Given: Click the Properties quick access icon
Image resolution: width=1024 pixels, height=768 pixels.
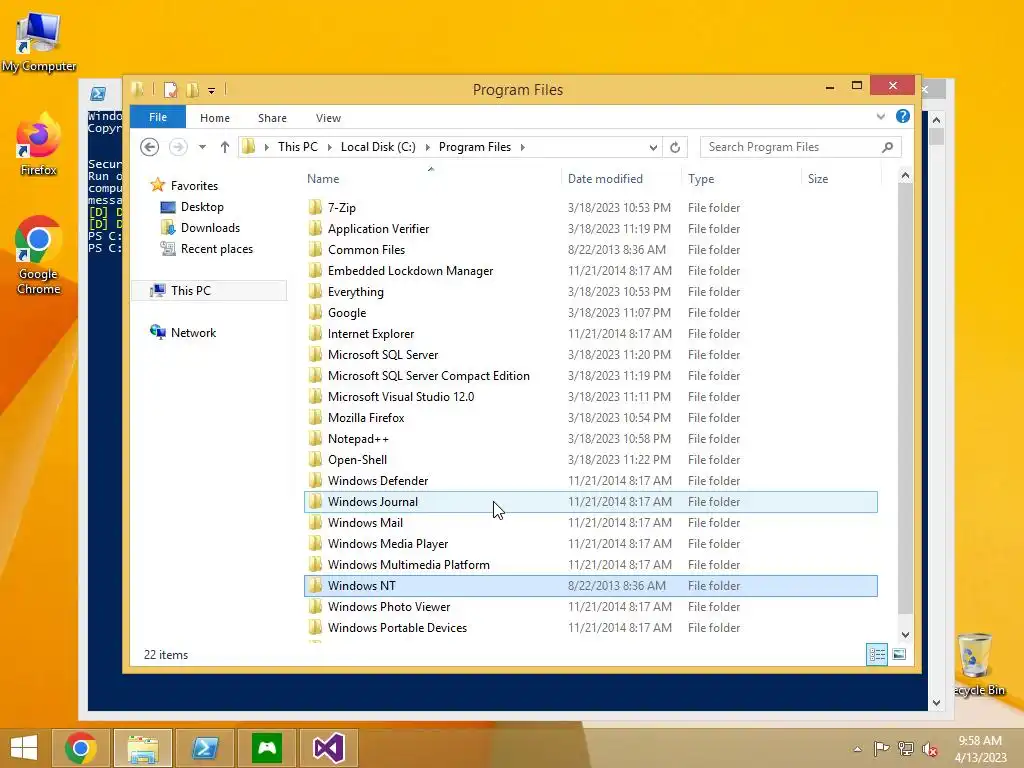Looking at the screenshot, I should (x=170, y=90).
